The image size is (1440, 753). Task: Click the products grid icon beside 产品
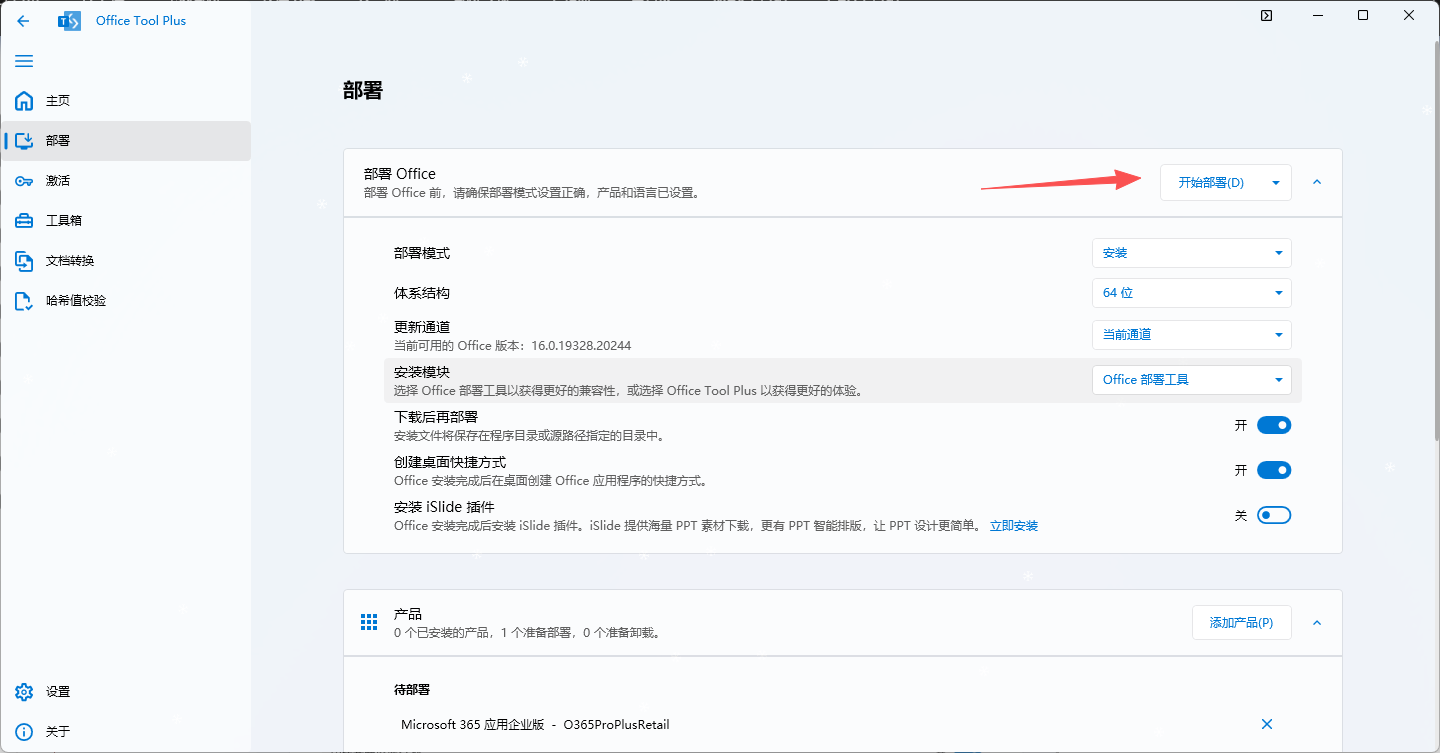click(368, 621)
